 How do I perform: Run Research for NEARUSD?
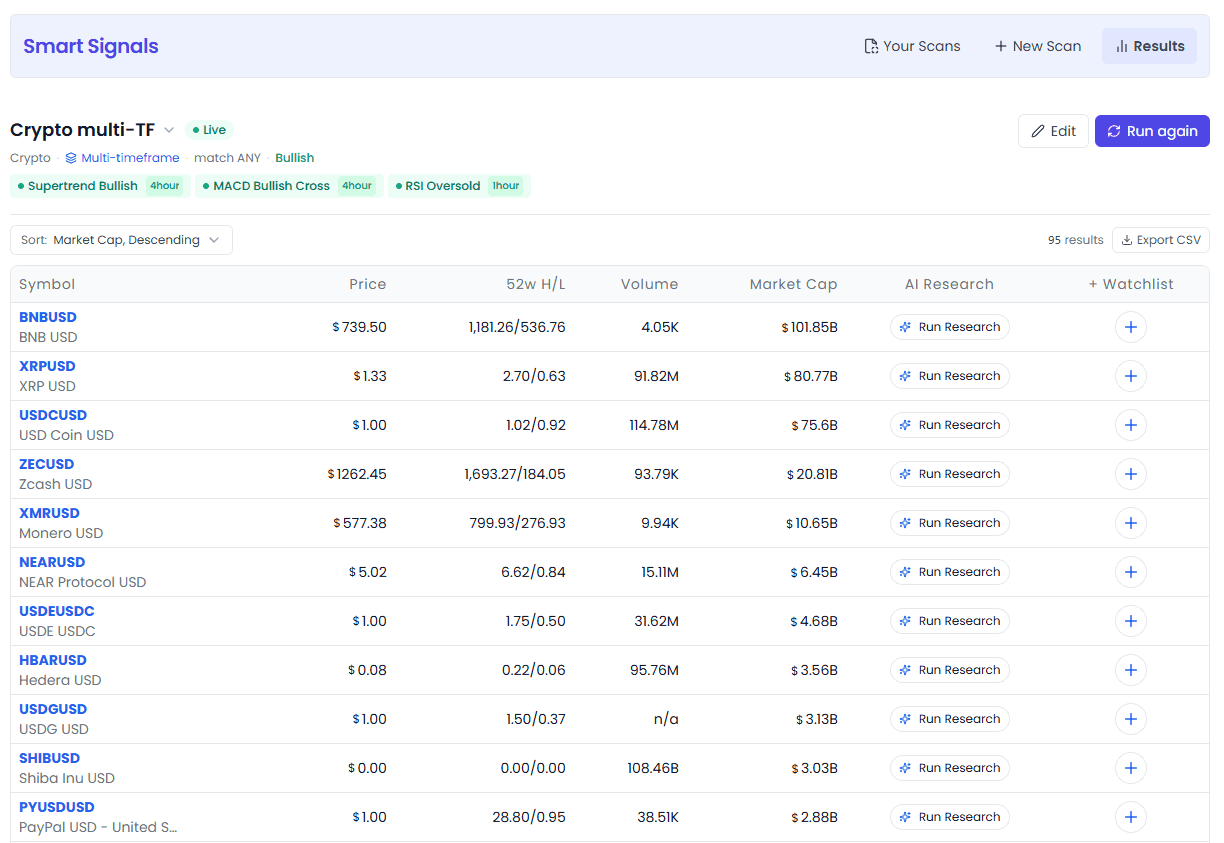pyautogui.click(x=950, y=572)
